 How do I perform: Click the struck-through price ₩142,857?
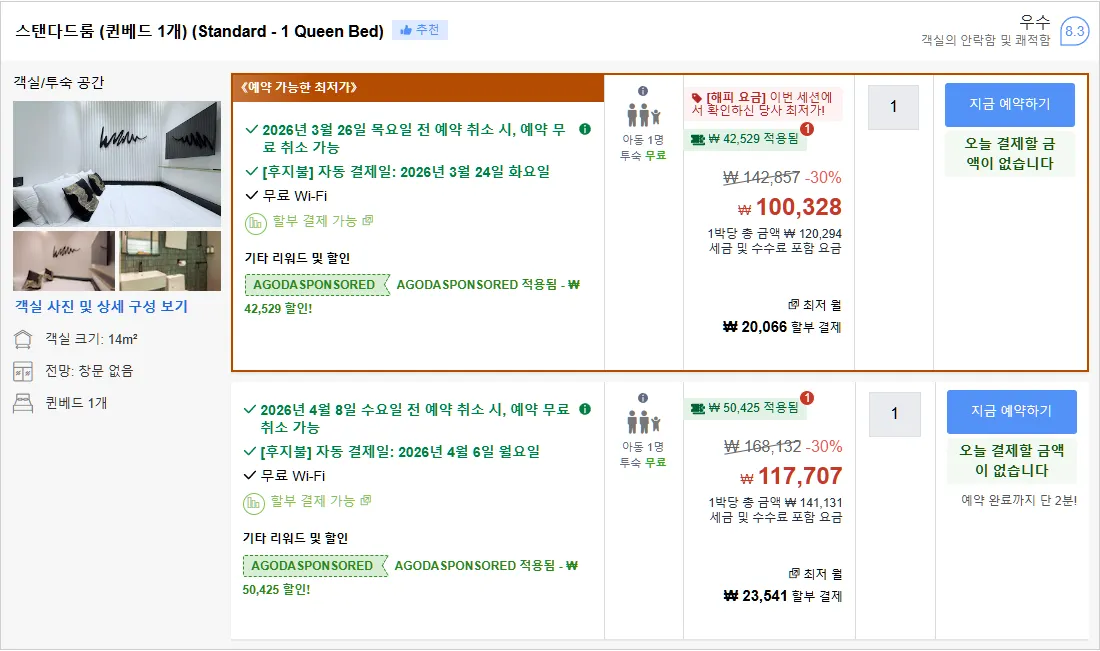click(762, 177)
